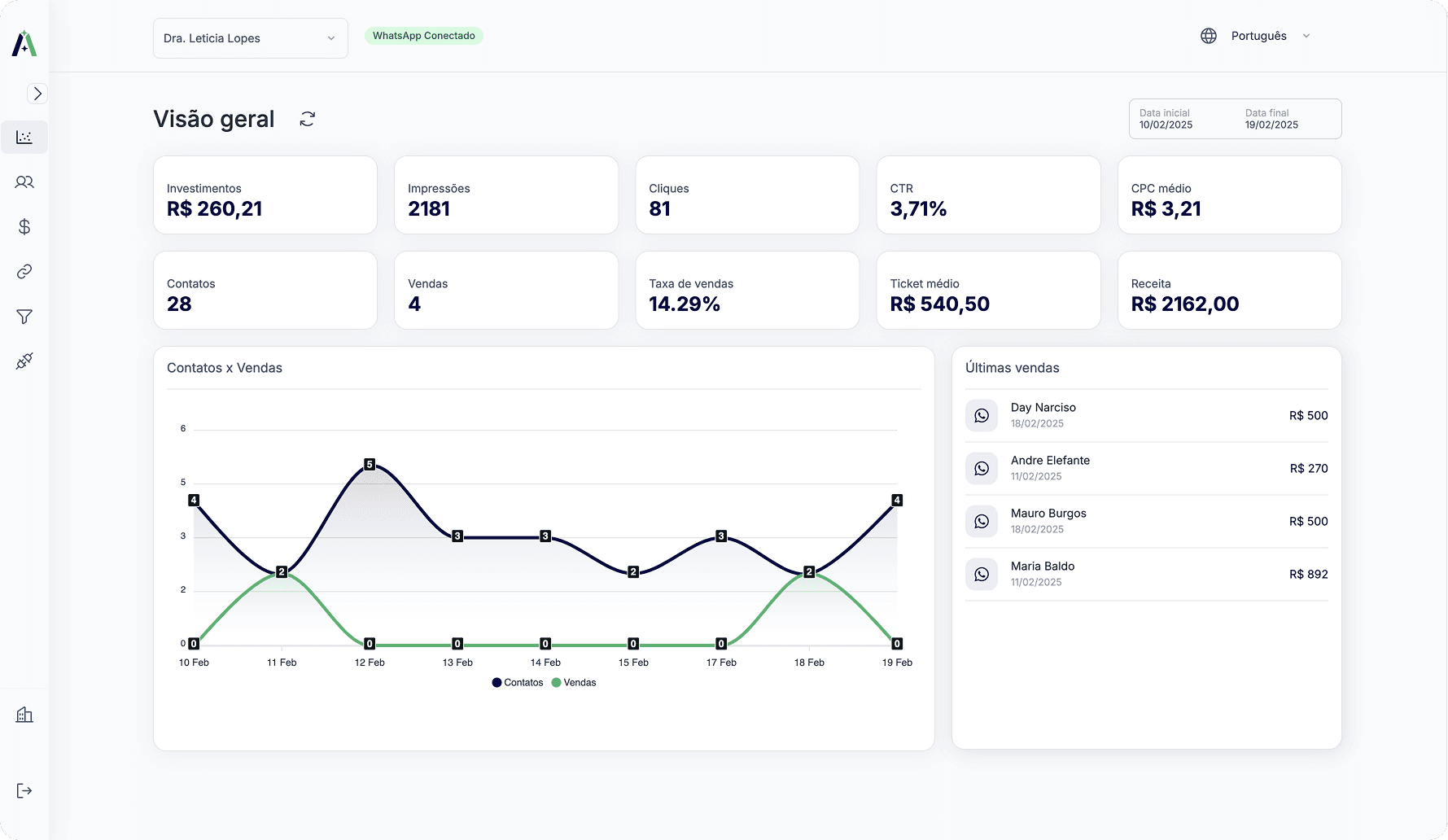Click the WhatsApp Conectado status badge

pyautogui.click(x=424, y=36)
